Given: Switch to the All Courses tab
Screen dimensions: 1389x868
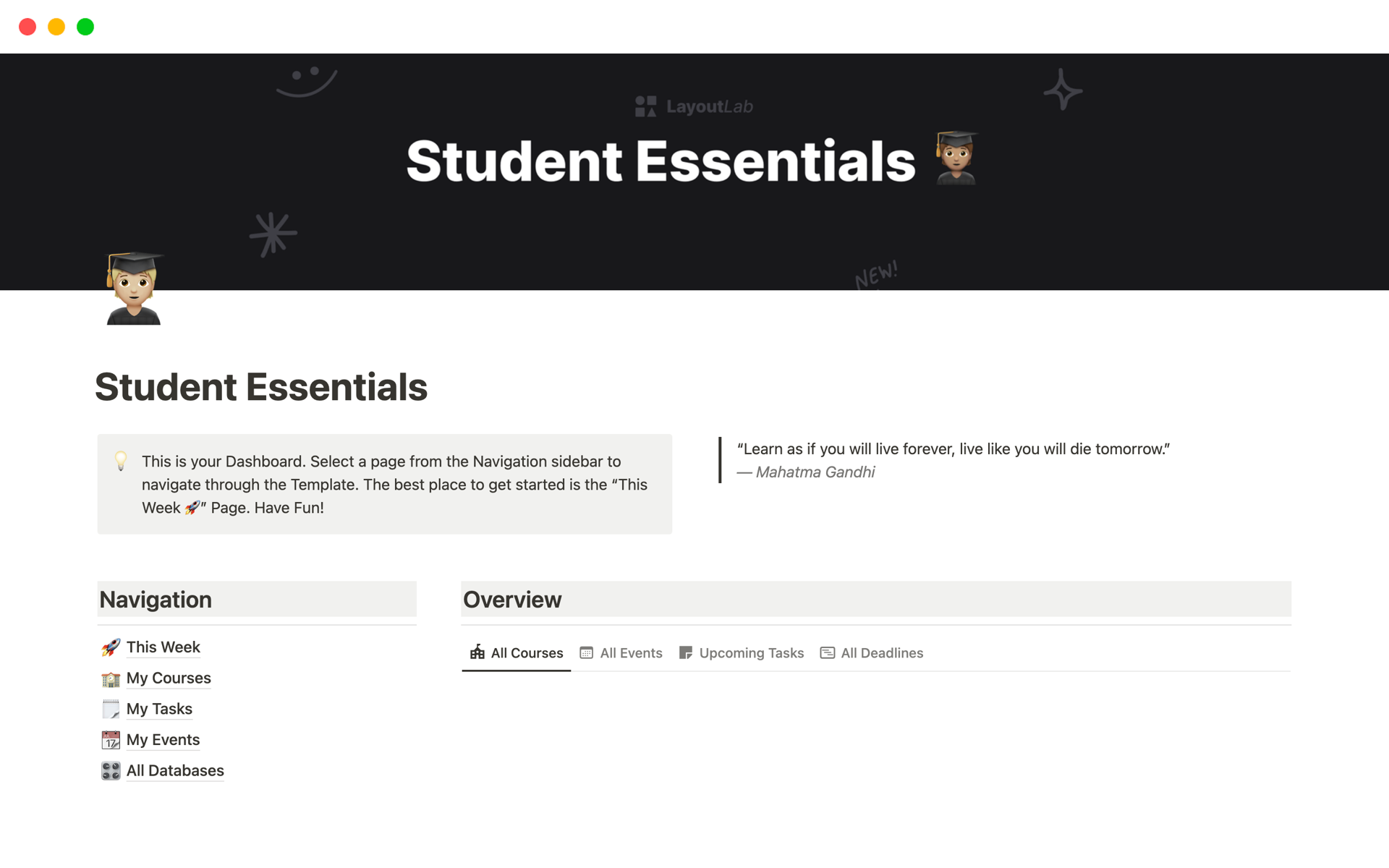Looking at the screenshot, I should pyautogui.click(x=517, y=653).
